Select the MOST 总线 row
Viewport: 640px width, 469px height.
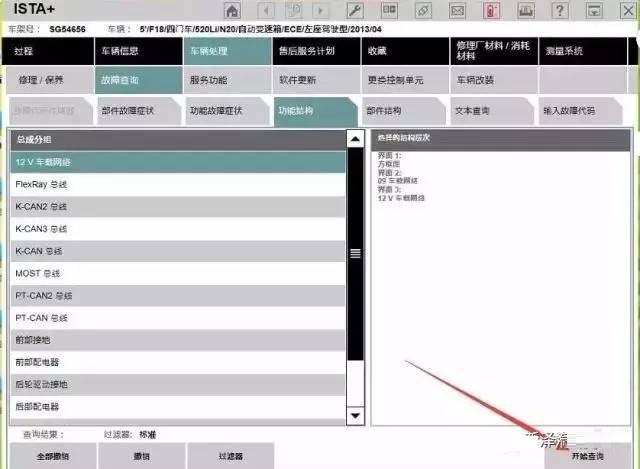point(178,273)
